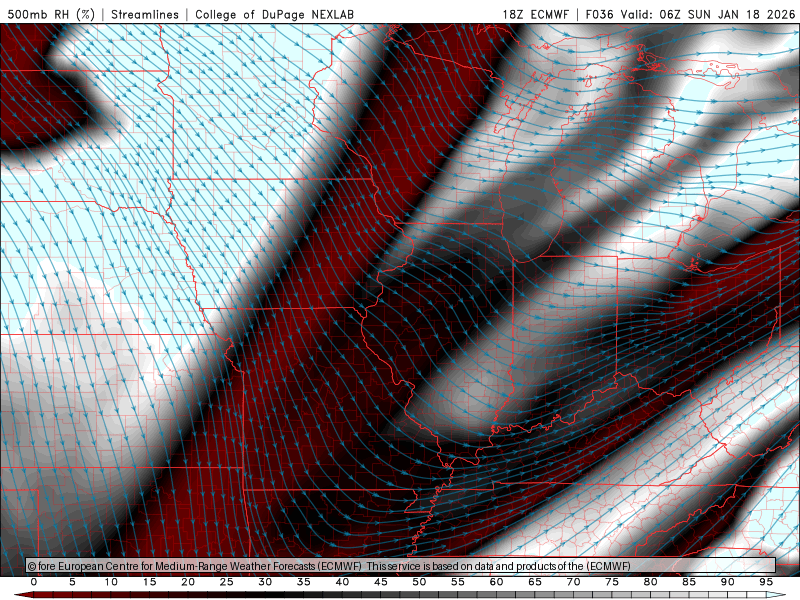The width and height of the screenshot is (800, 600).
Task: Click the '500mb RH (%)' title text
Action: click(51, 14)
